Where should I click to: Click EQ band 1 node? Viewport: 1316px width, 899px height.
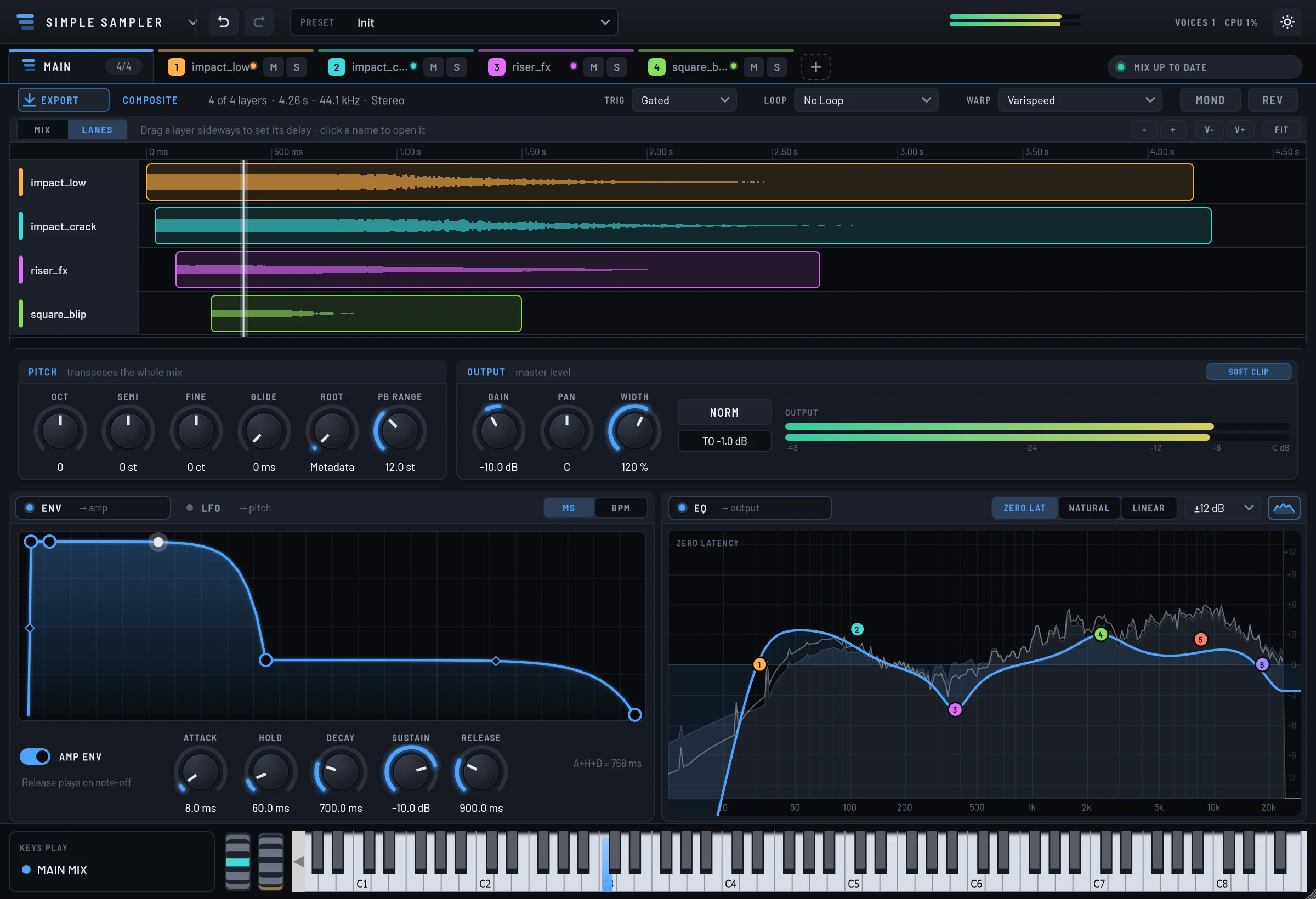759,664
